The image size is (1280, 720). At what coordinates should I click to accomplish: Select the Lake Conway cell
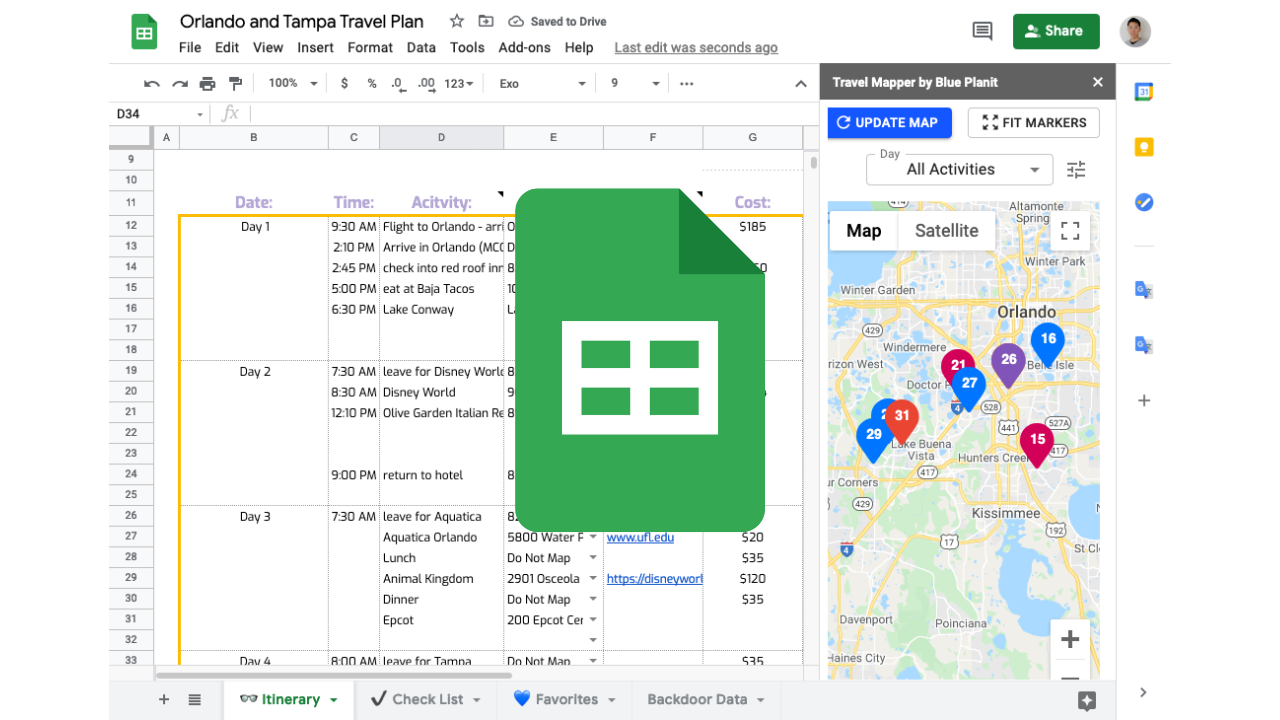pos(441,309)
